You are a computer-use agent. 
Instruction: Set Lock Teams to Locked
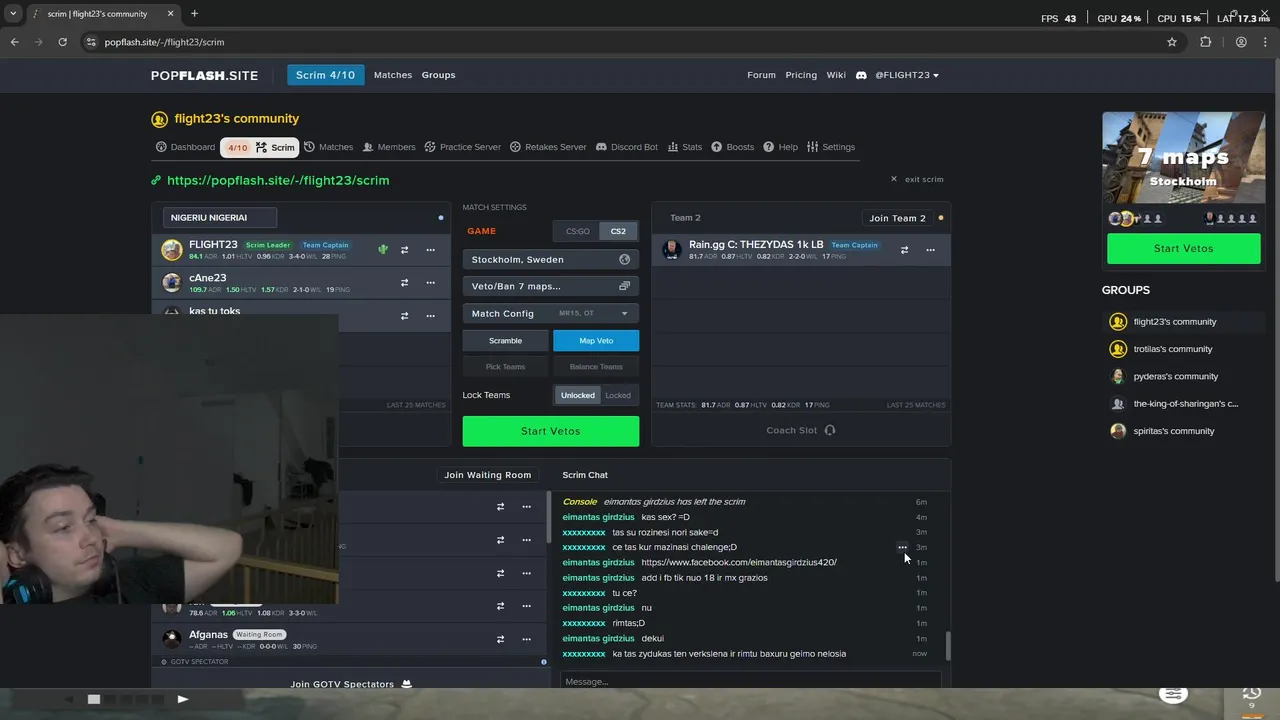(x=618, y=395)
